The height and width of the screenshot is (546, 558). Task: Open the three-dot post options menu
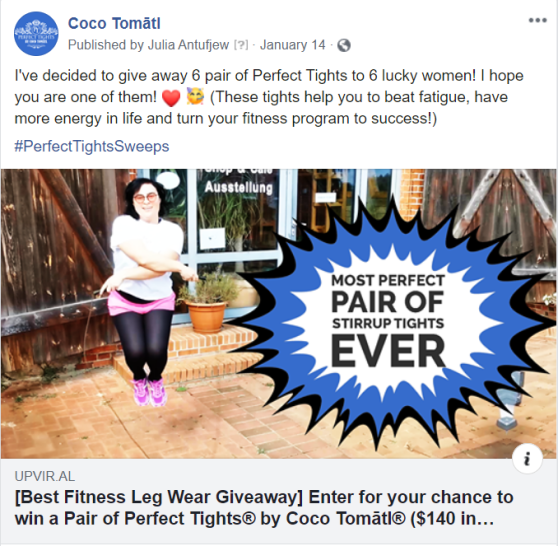(537, 20)
